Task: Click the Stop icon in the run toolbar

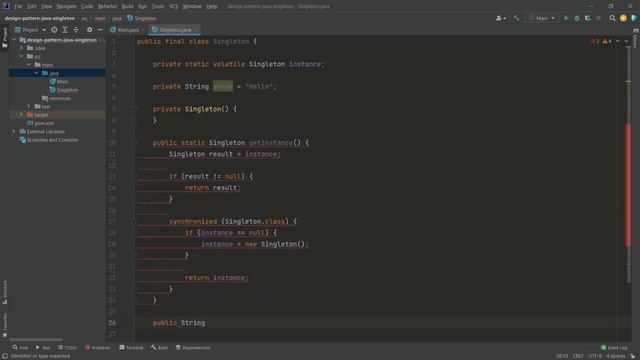Action: click(599, 18)
